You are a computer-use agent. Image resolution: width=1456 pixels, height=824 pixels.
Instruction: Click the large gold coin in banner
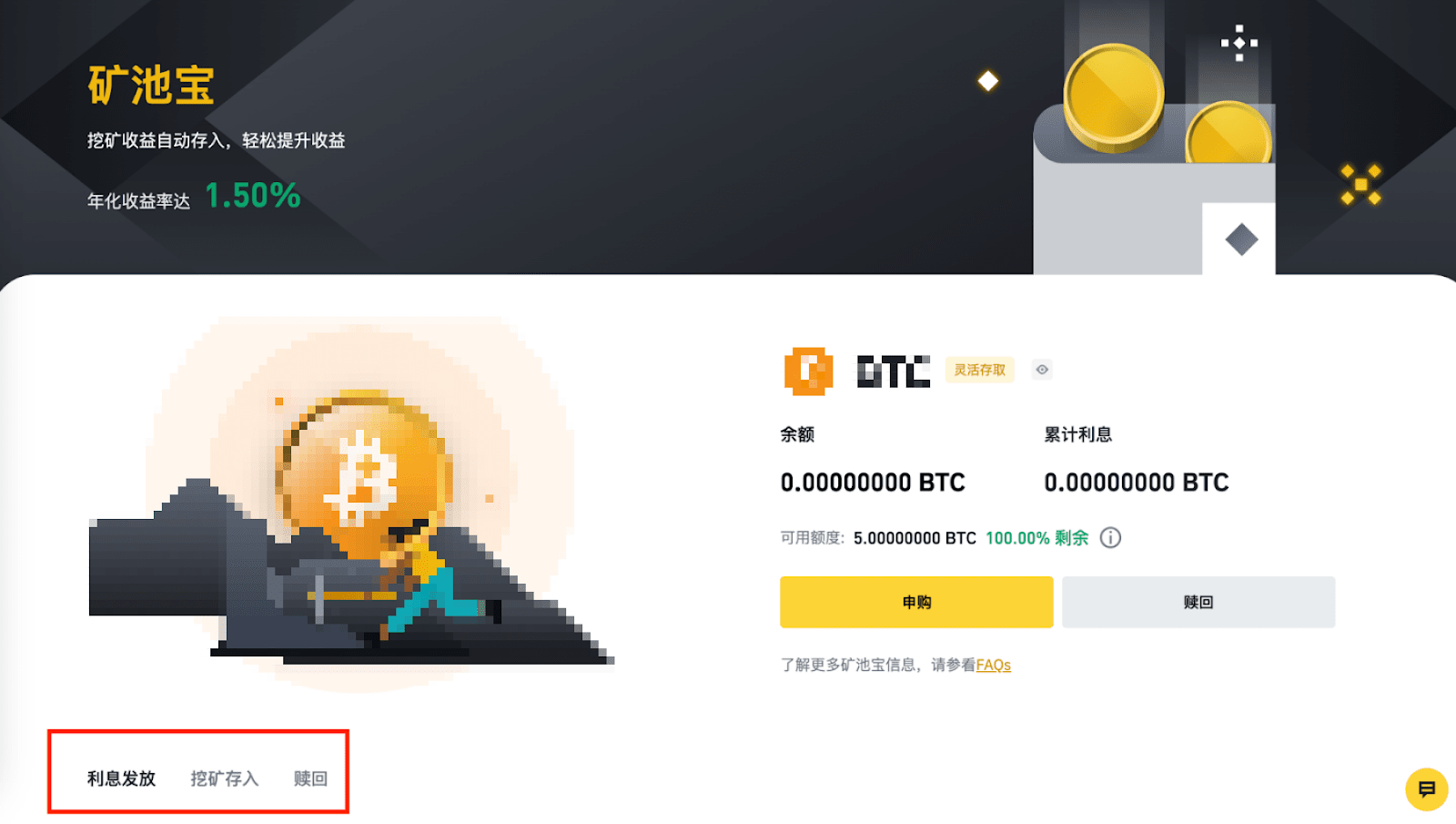(x=1114, y=97)
